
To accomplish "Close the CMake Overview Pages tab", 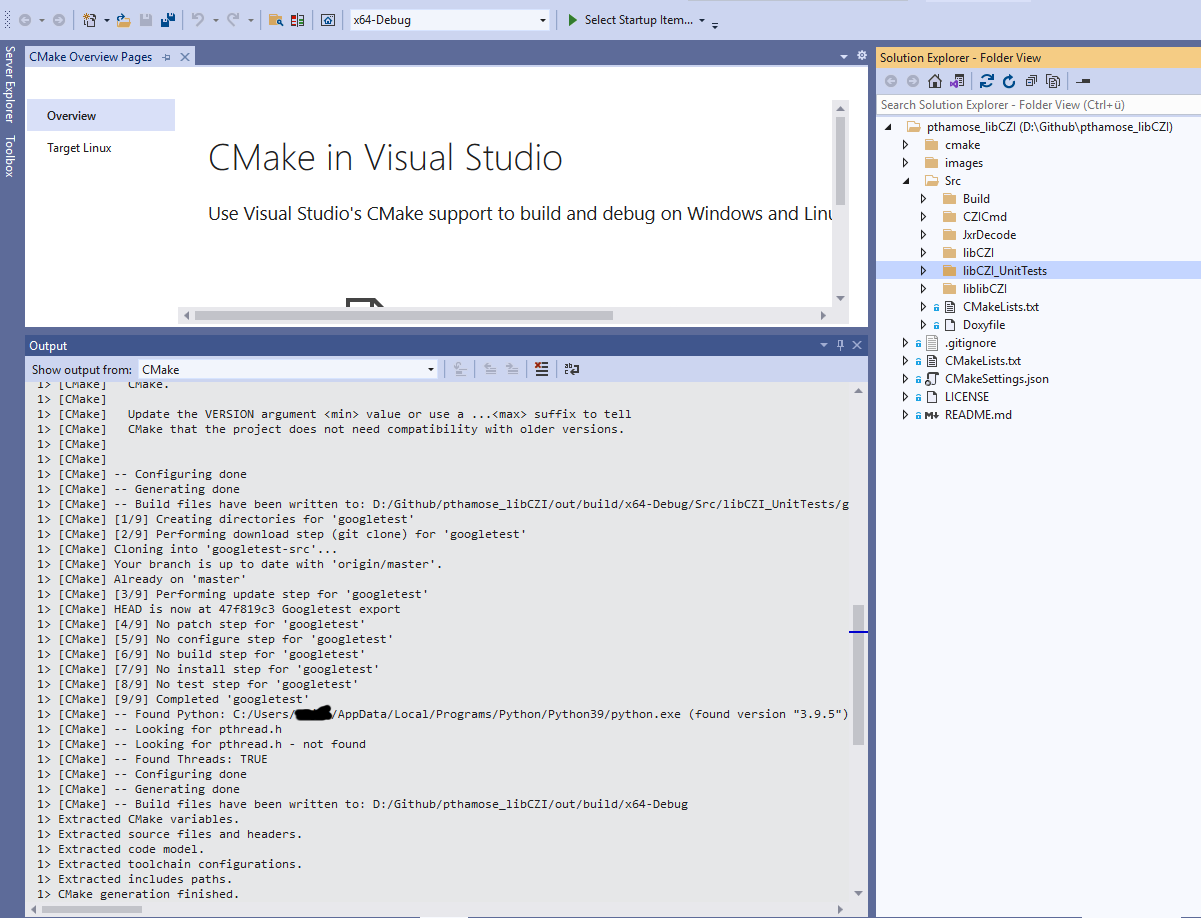I will 184,57.
